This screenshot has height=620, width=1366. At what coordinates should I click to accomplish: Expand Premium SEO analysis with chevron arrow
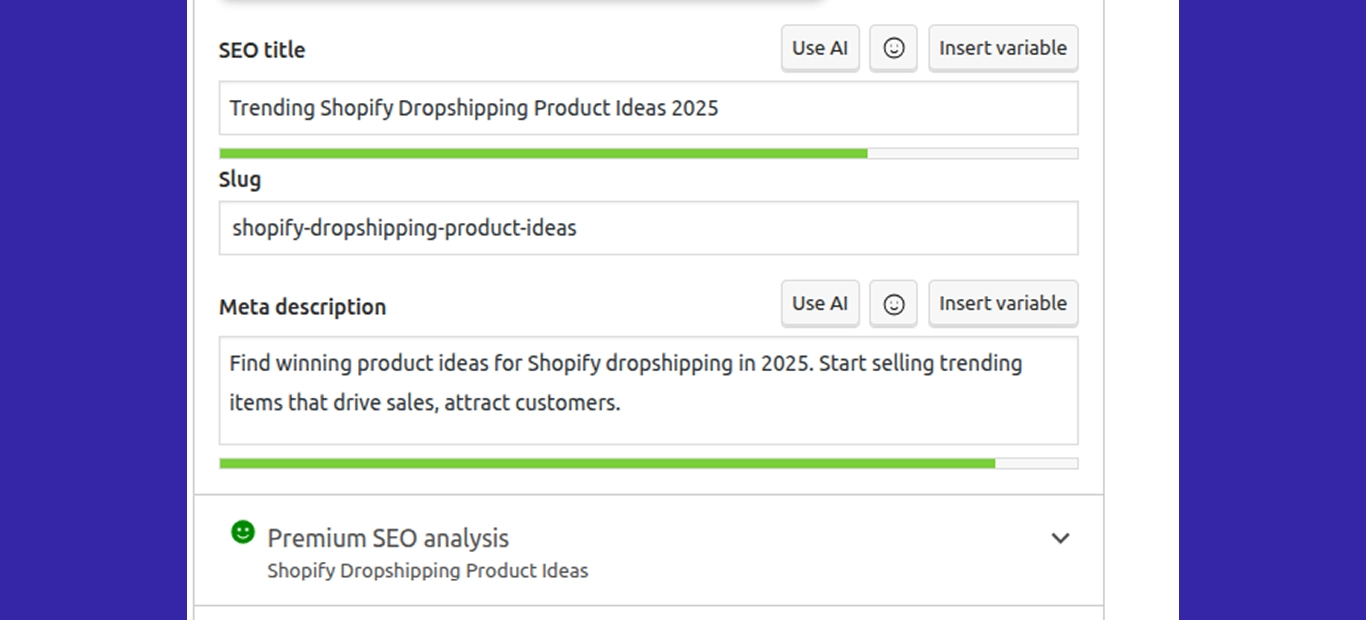pos(1060,538)
